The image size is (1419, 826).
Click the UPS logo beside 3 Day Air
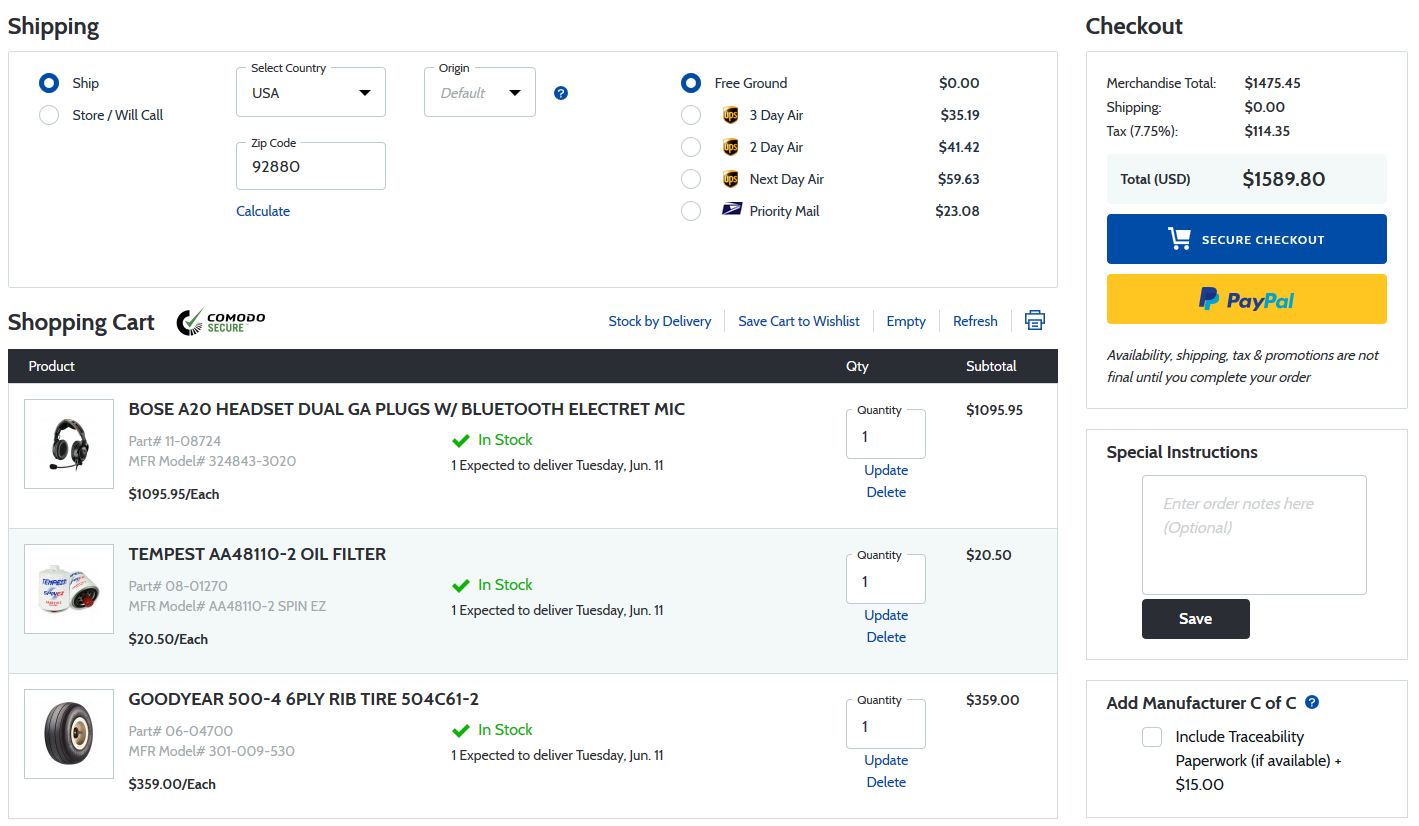pos(730,115)
